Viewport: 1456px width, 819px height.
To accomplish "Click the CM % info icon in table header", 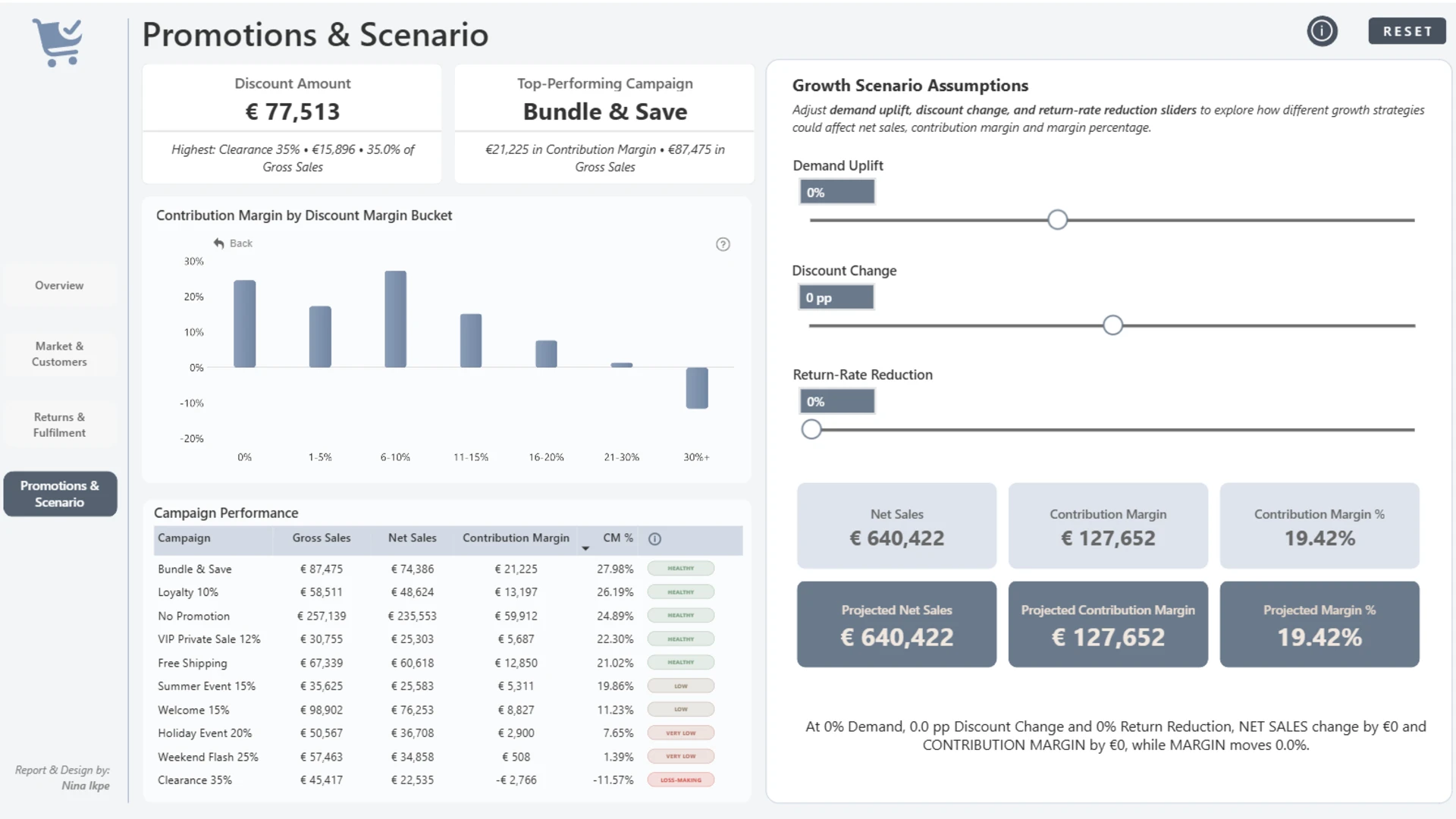I will tap(655, 538).
